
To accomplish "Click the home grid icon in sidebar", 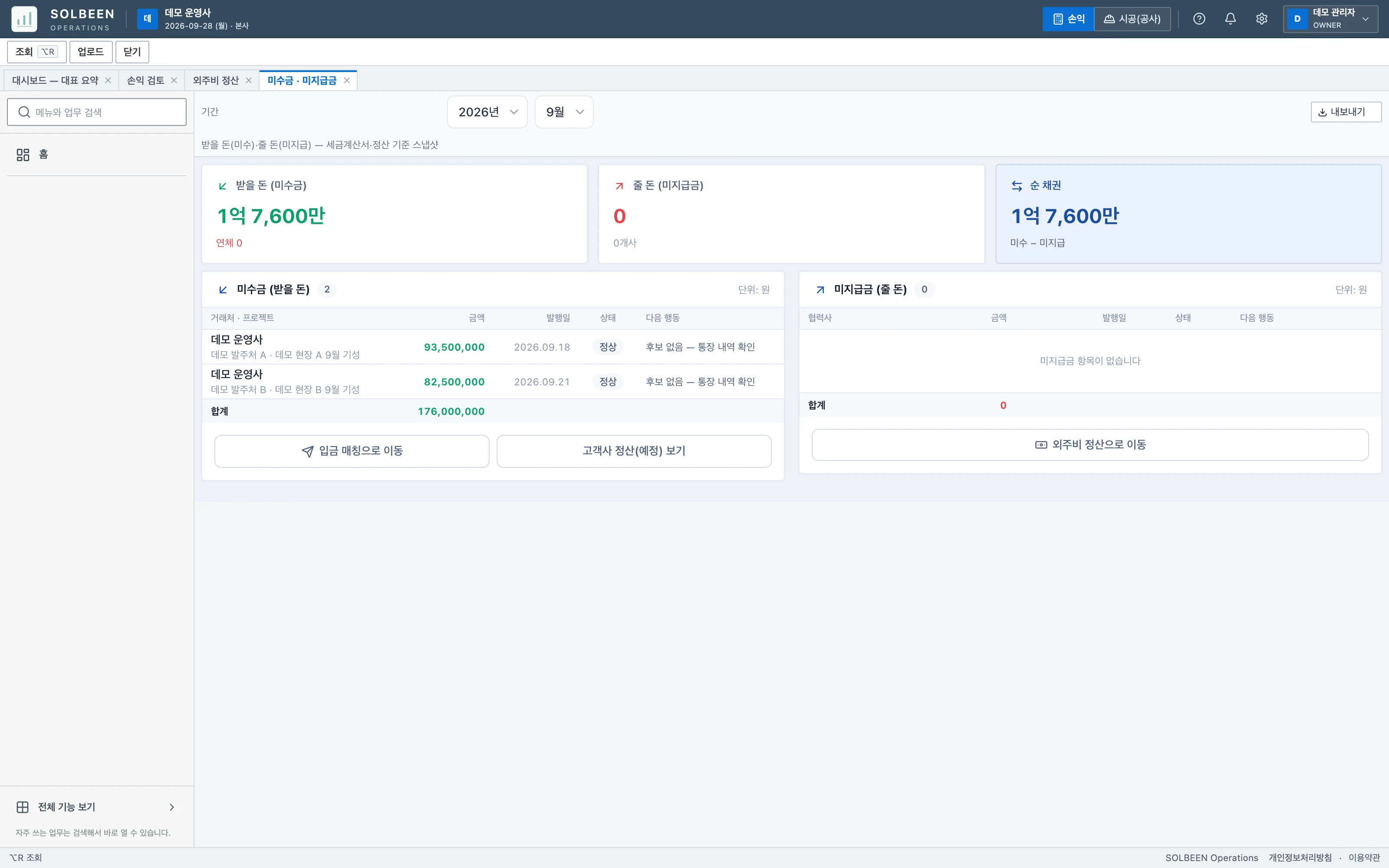I will [23, 155].
